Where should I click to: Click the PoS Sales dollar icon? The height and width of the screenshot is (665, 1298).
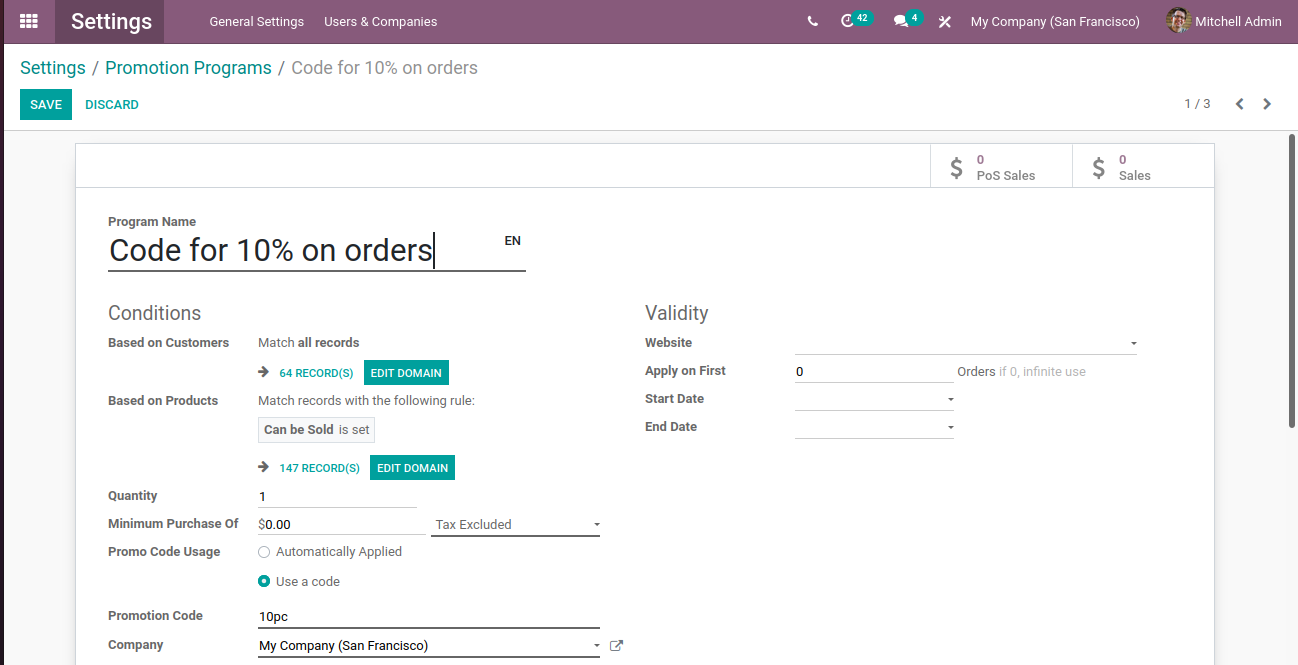(957, 167)
